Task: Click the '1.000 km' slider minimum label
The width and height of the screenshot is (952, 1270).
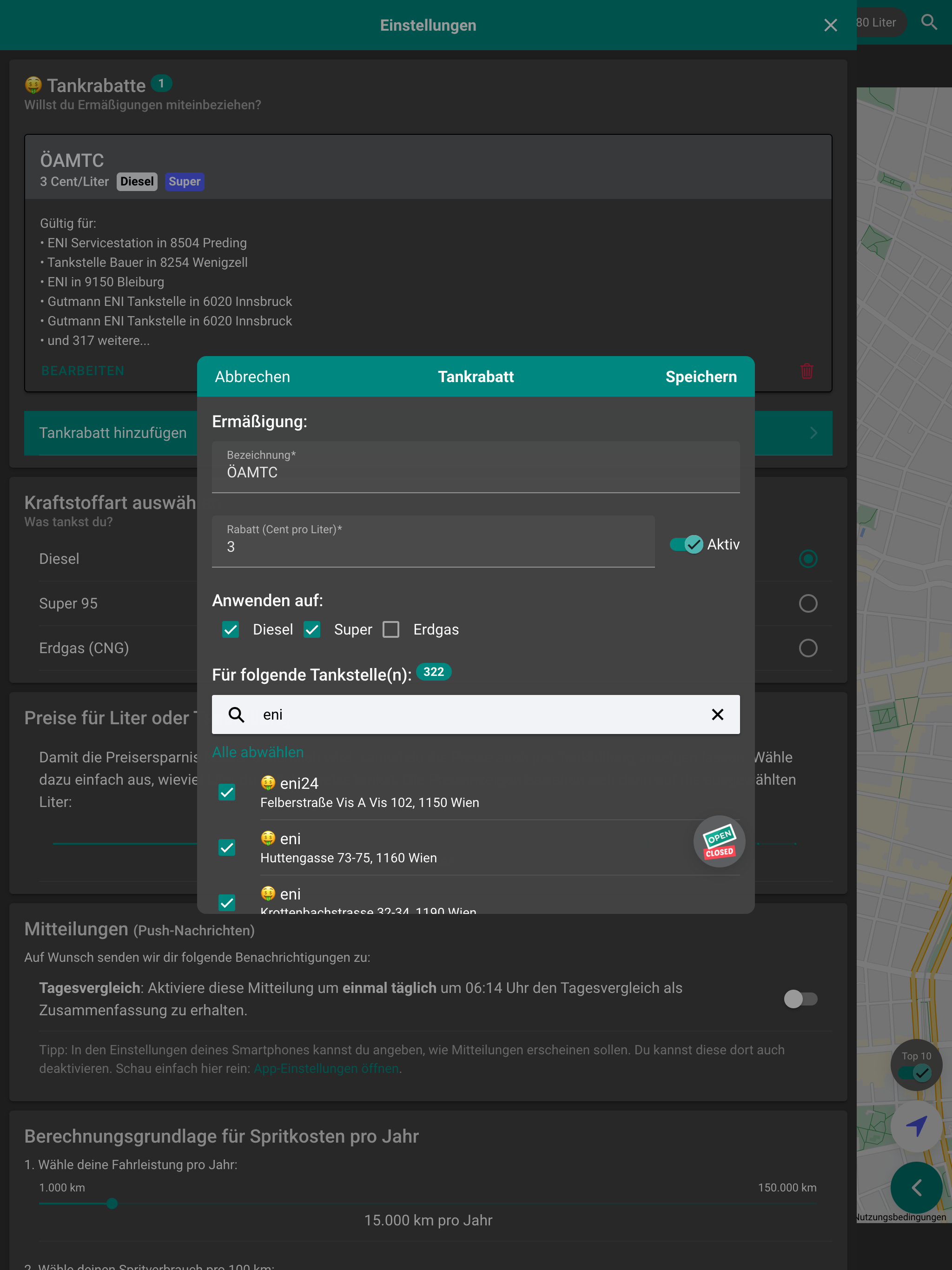Action: tap(62, 1187)
